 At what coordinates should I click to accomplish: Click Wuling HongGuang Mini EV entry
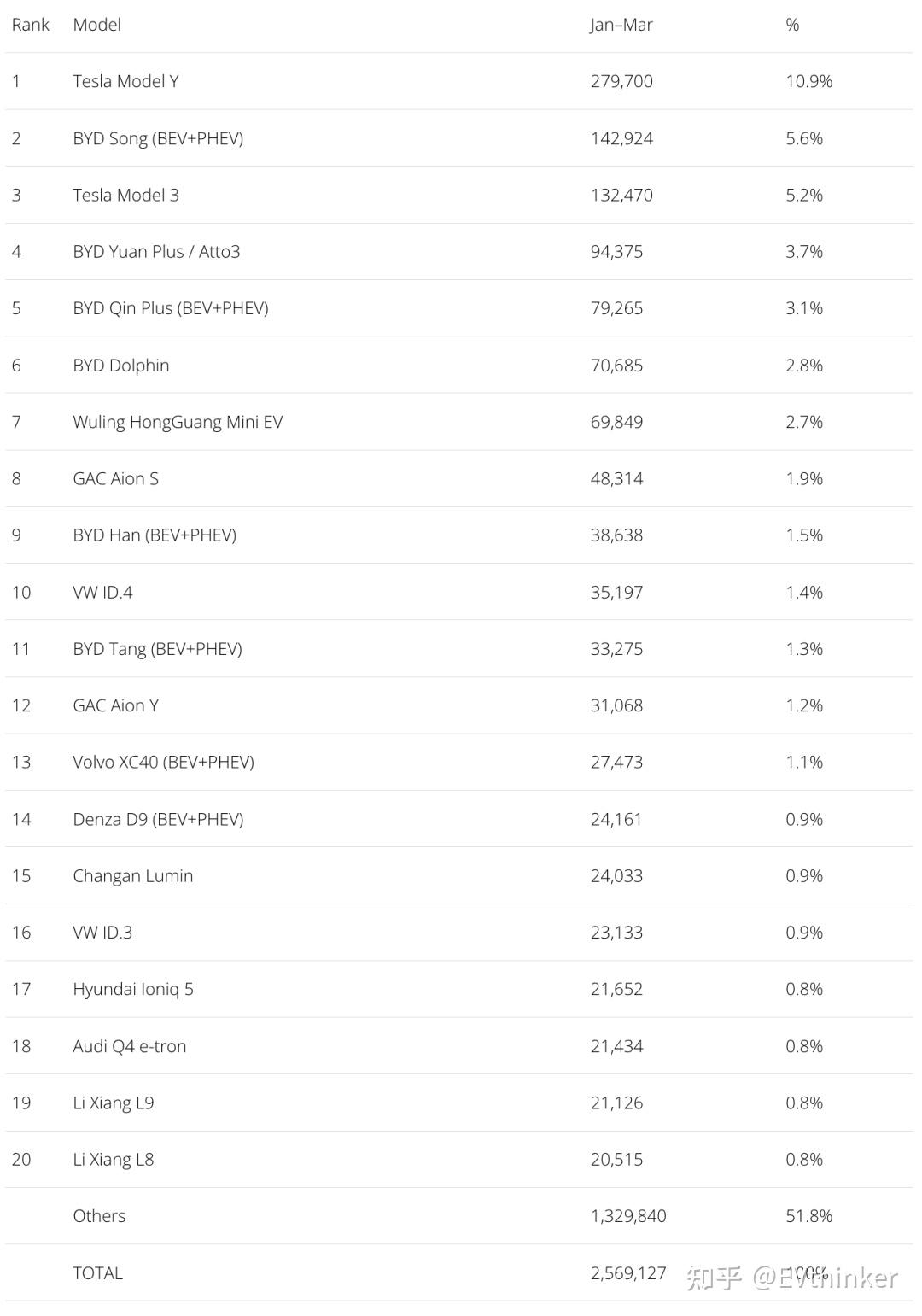(x=178, y=422)
